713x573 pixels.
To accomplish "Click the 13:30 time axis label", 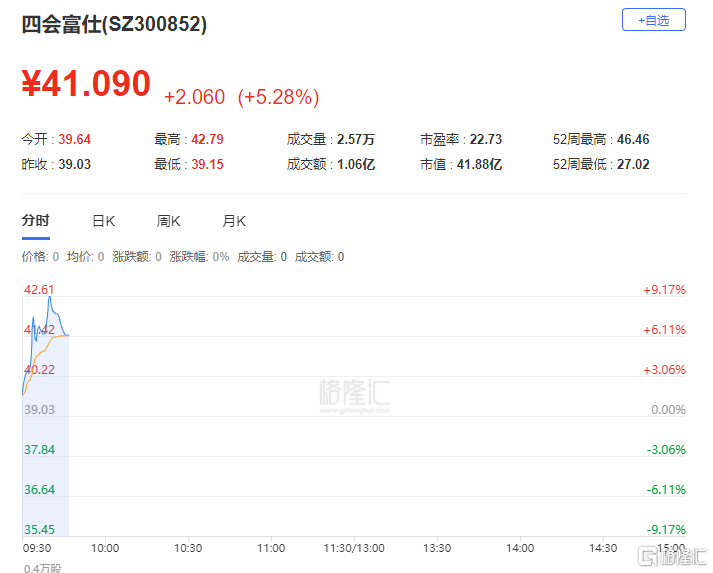I will point(437,548).
